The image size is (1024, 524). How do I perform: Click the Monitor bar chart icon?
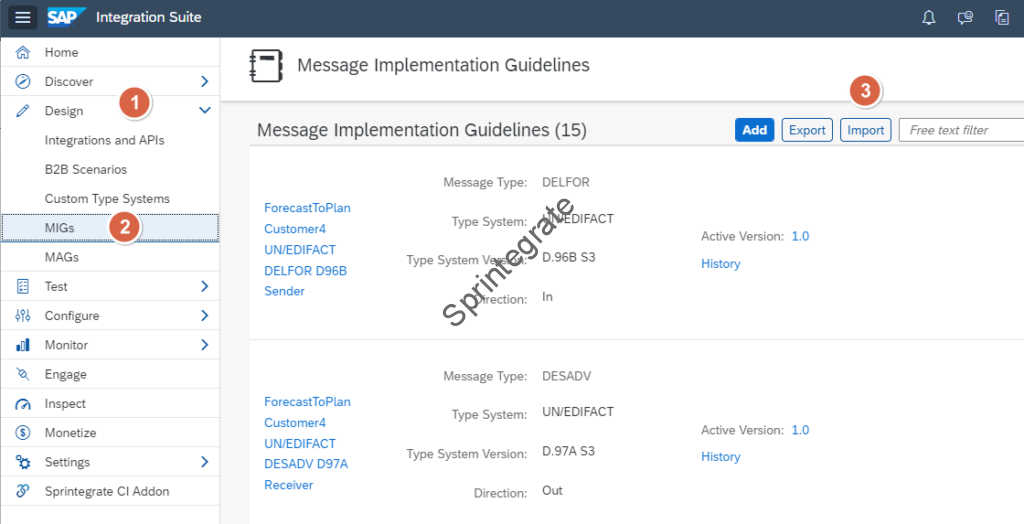[x=23, y=345]
